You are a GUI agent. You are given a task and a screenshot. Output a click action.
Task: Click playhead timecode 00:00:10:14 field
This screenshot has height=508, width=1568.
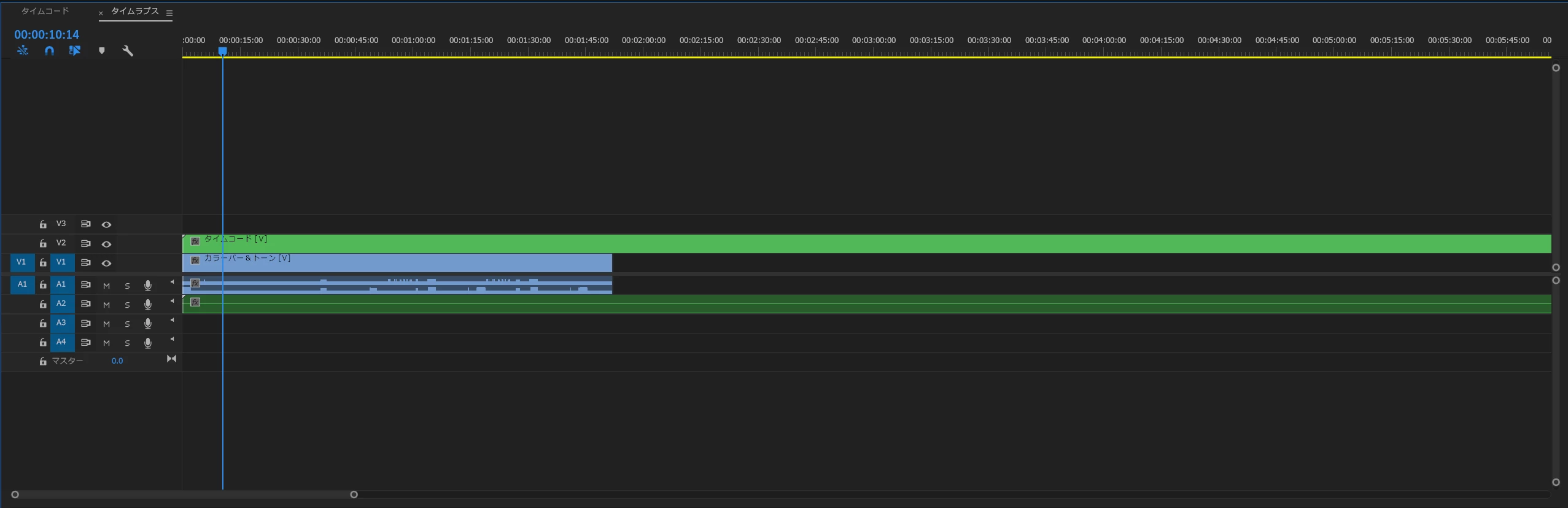point(47,34)
